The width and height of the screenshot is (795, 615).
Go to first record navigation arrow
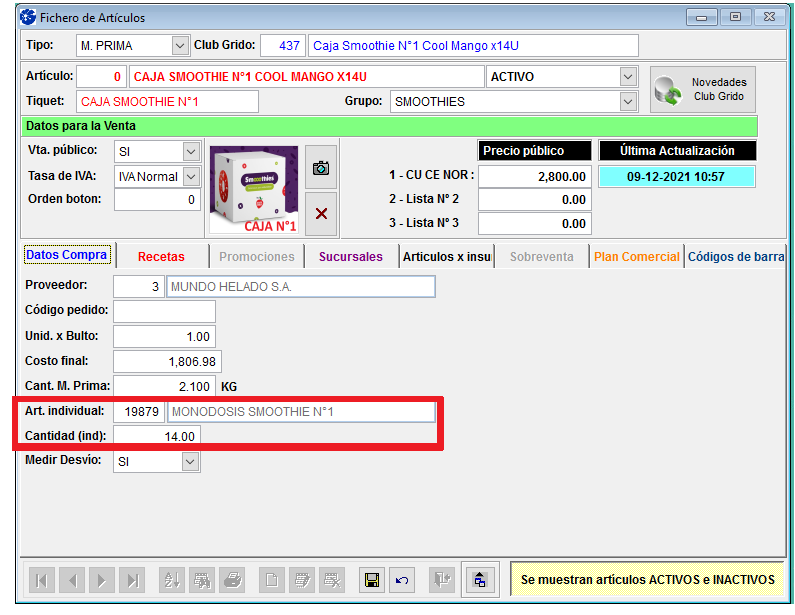42,580
